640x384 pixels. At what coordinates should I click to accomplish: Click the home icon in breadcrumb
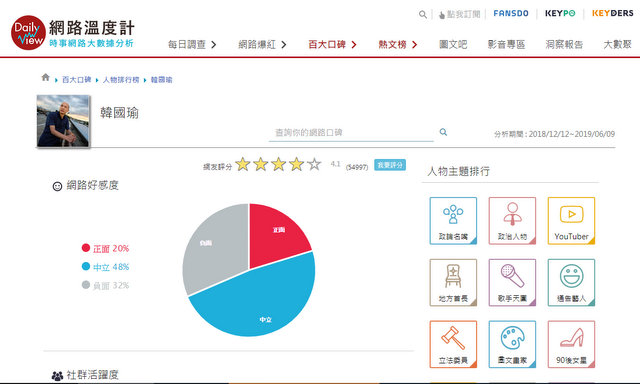tap(45, 77)
